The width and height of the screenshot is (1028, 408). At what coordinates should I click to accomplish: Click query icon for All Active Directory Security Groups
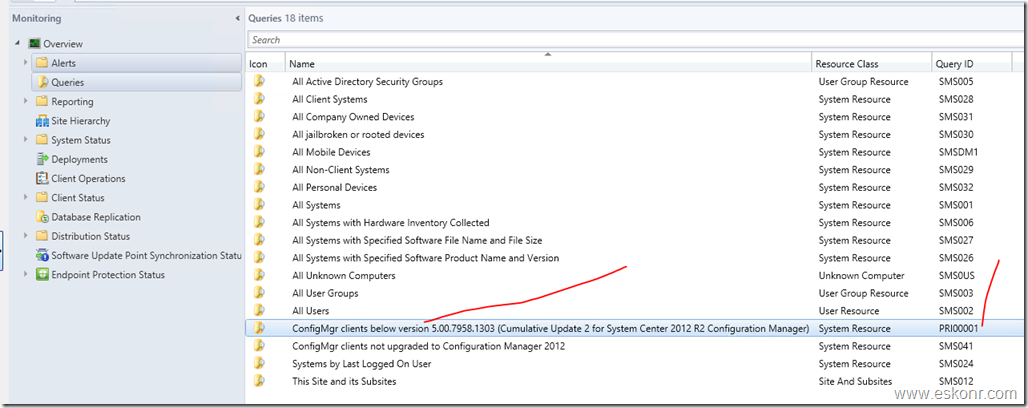(260, 81)
